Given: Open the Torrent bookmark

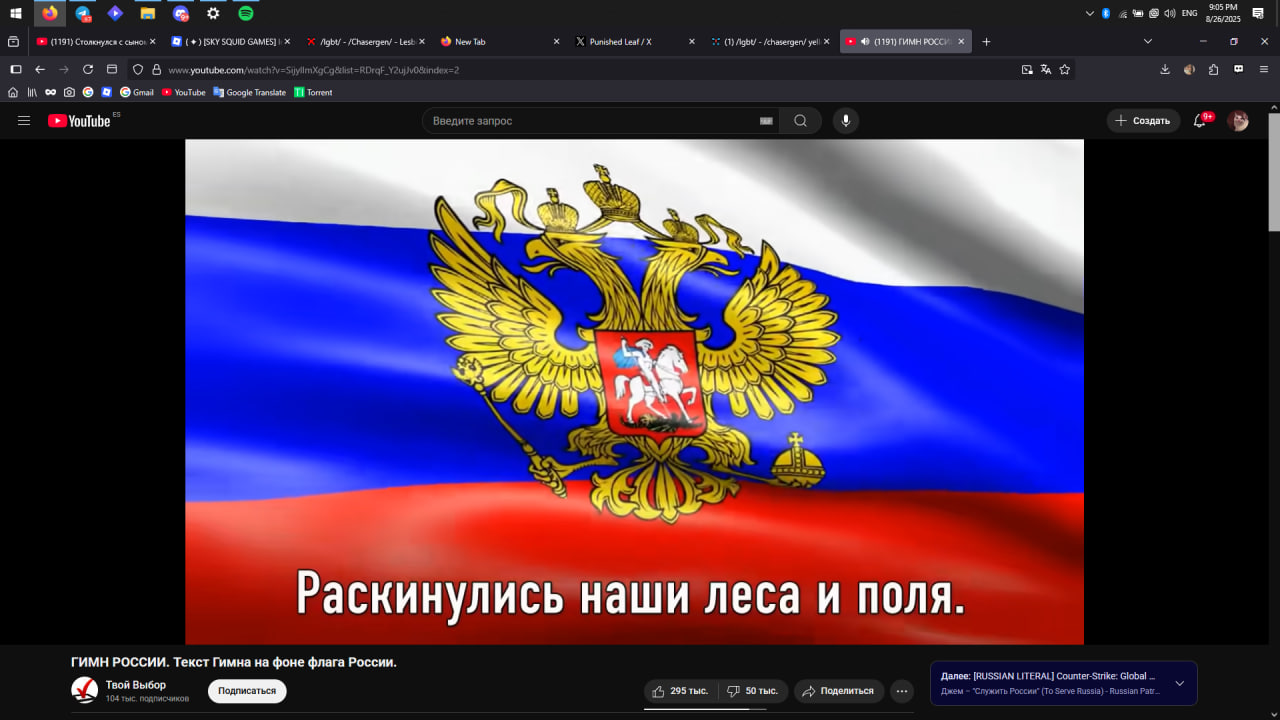Looking at the screenshot, I should coord(313,92).
